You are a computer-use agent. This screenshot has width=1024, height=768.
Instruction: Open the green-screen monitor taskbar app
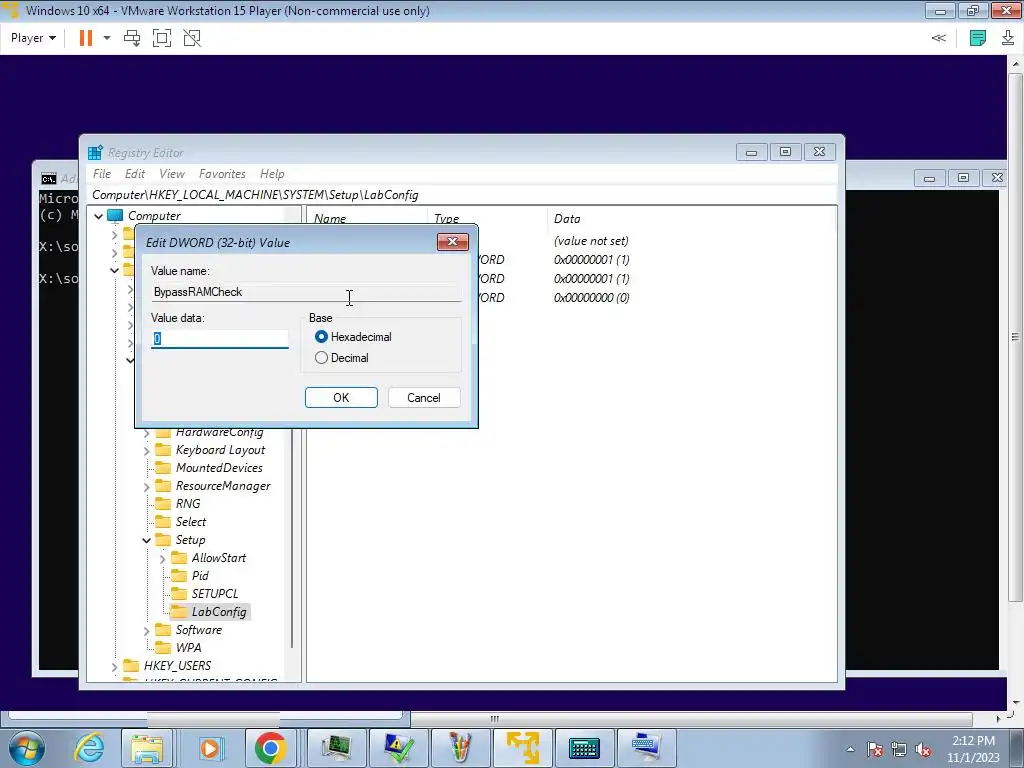click(x=336, y=748)
